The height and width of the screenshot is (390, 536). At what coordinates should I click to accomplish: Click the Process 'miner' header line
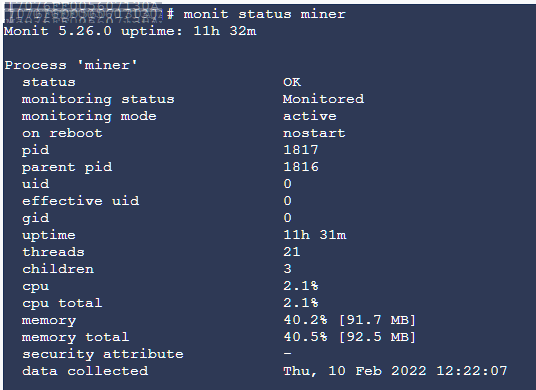[71, 65]
